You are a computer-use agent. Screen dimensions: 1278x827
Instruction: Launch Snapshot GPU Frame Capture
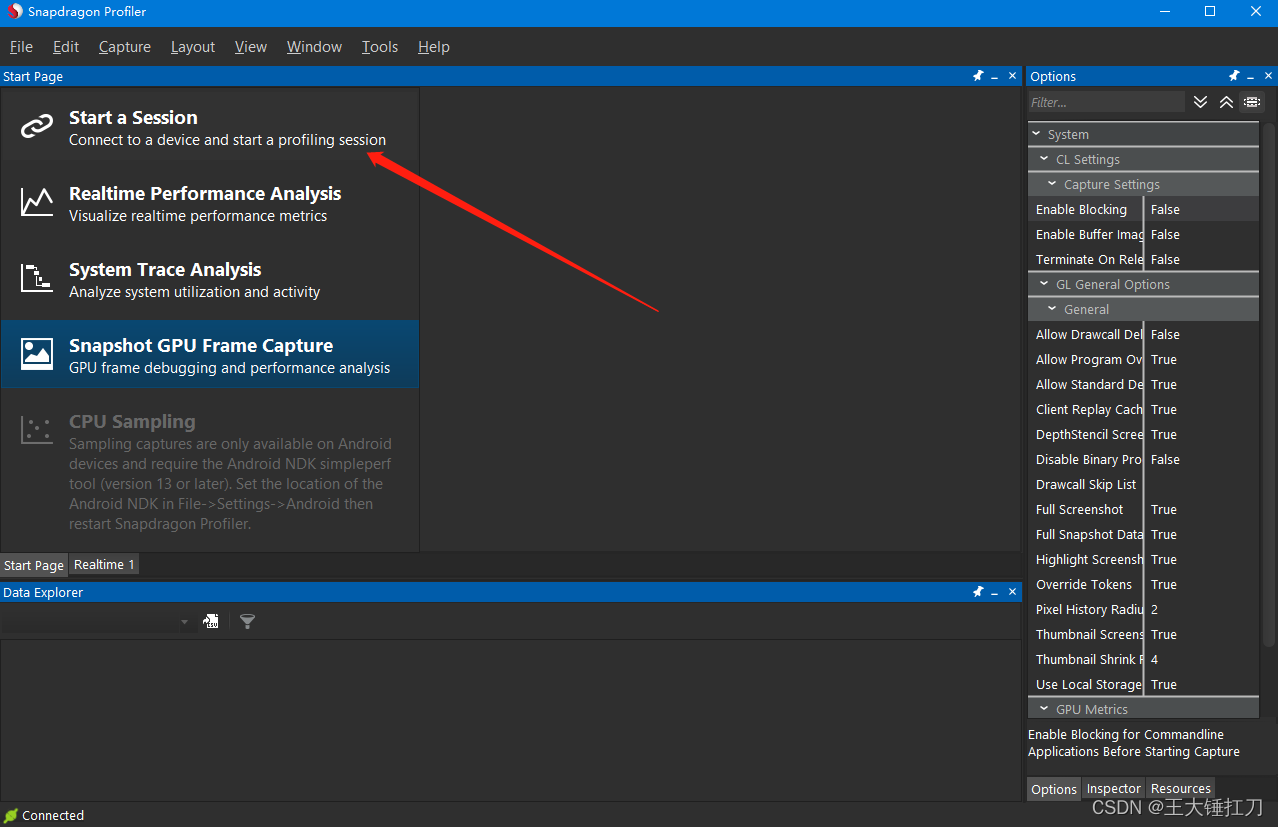pyautogui.click(x=210, y=355)
